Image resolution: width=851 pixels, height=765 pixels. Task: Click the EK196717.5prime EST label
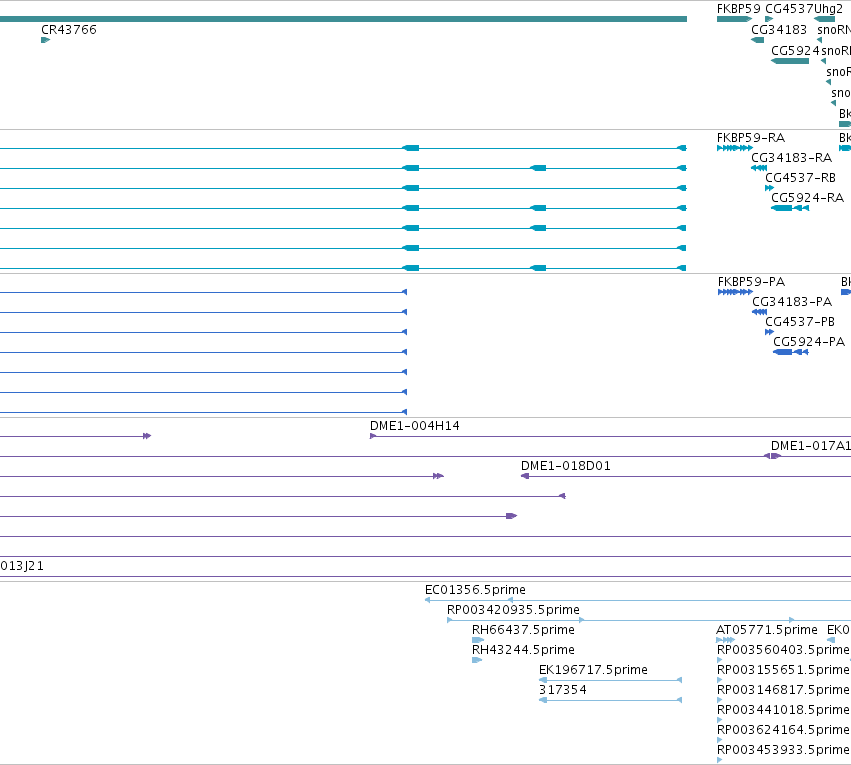593,670
